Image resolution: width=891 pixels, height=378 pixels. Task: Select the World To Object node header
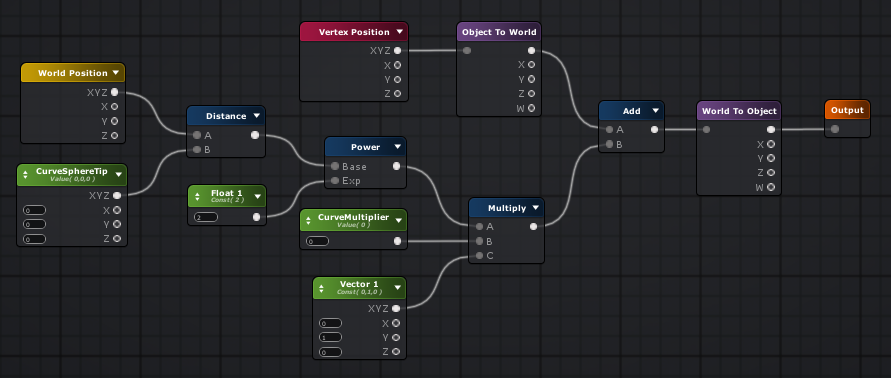739,111
